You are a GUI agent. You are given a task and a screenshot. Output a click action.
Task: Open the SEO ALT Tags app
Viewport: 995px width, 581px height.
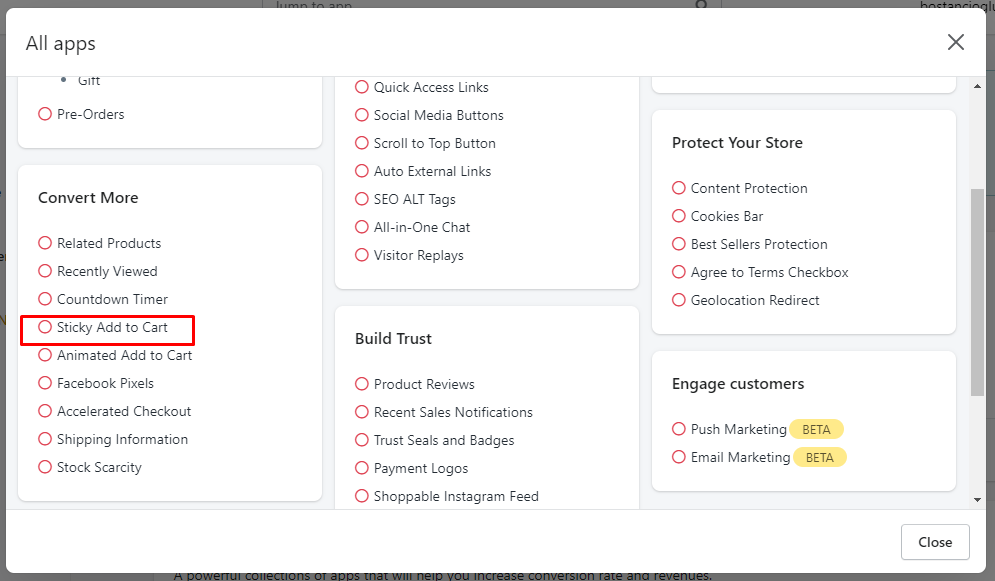pos(414,199)
